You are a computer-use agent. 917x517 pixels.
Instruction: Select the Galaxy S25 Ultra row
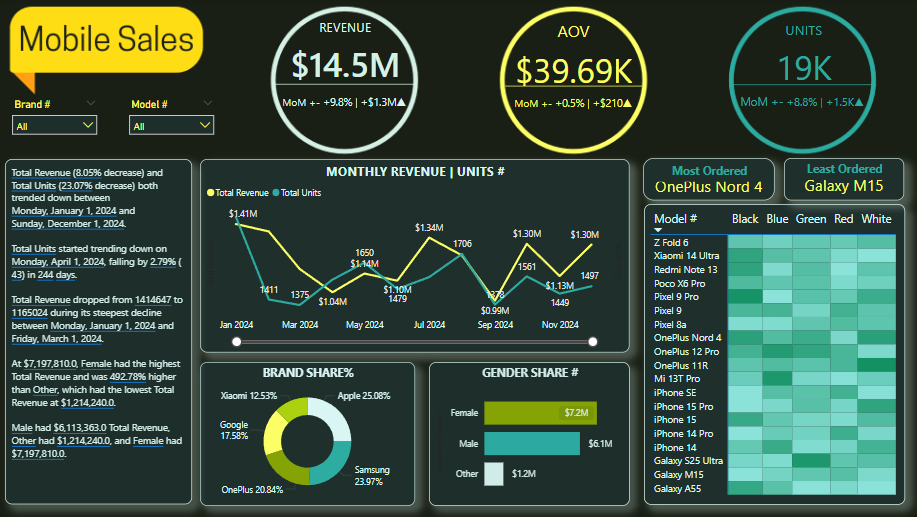coord(774,460)
